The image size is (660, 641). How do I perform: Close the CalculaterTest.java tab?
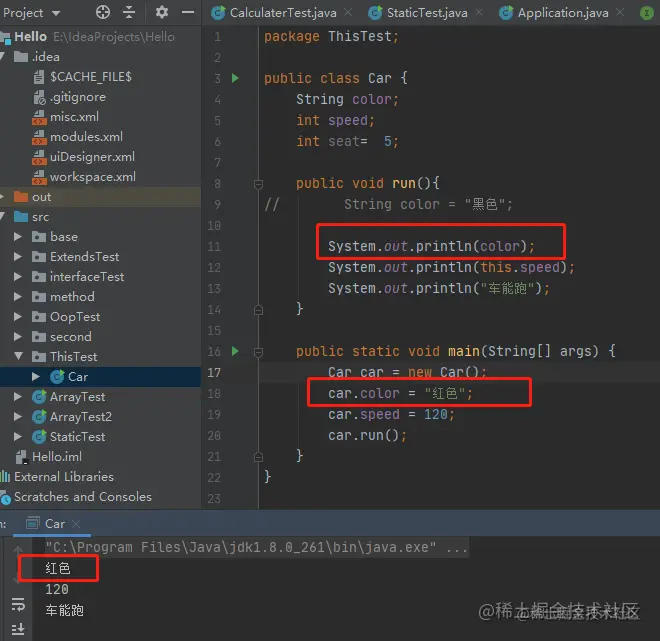[348, 13]
